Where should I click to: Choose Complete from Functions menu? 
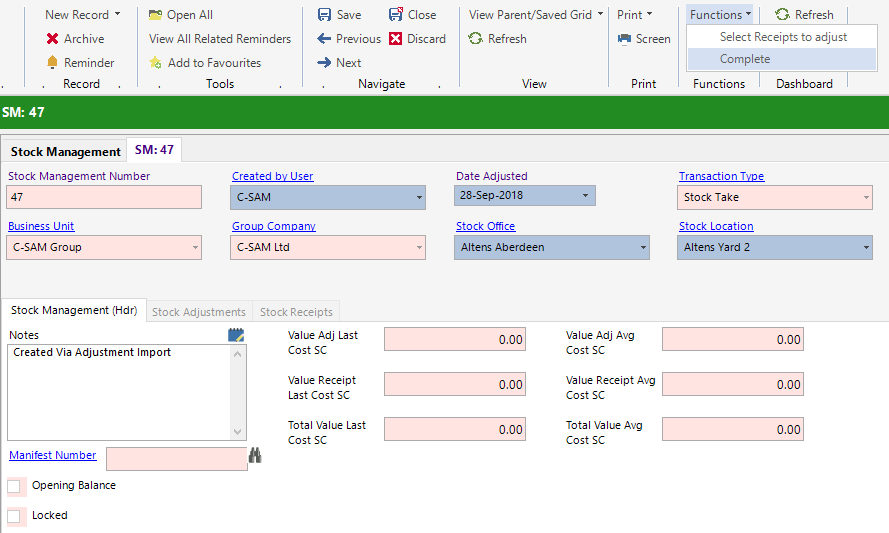[x=745, y=59]
